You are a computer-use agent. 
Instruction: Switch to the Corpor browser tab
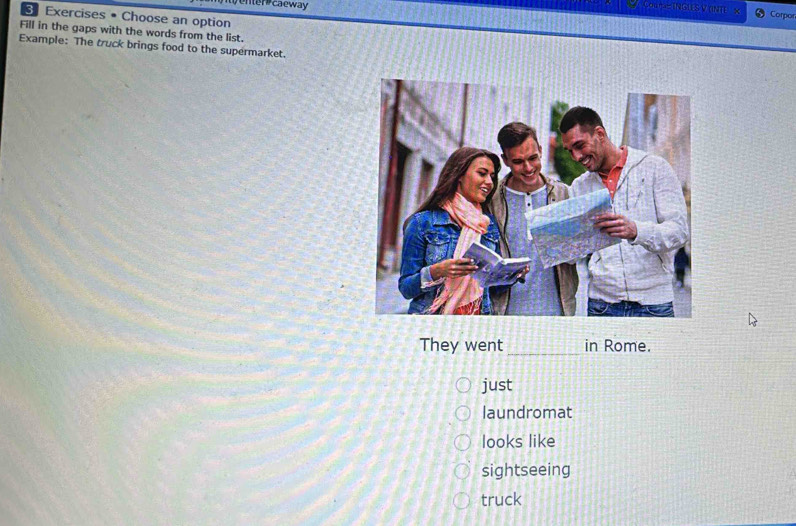(x=777, y=14)
